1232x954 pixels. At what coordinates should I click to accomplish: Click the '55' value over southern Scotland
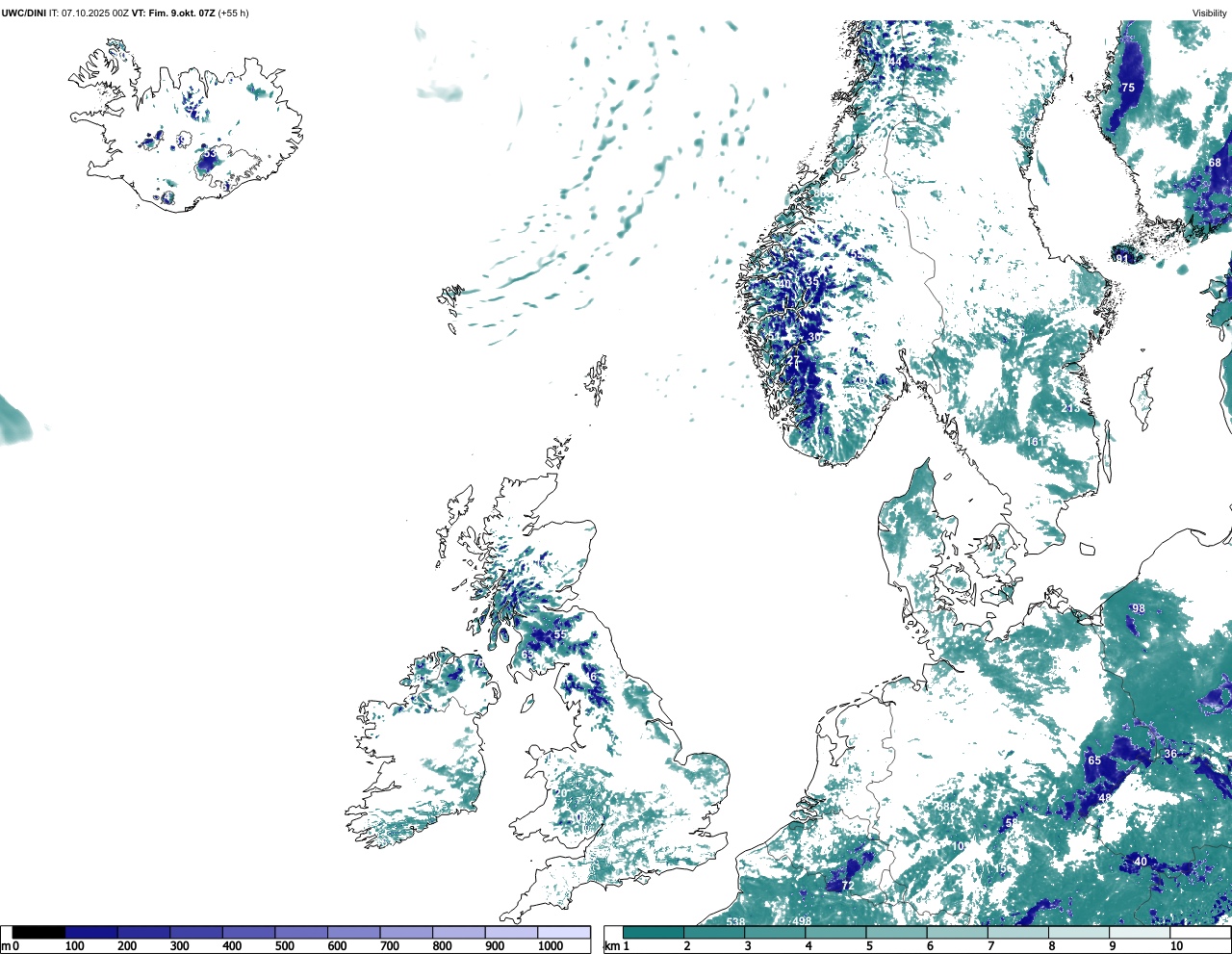(x=559, y=634)
